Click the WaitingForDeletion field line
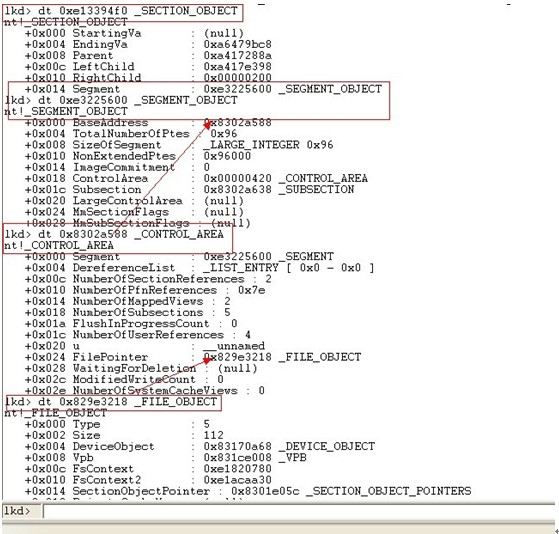Image resolution: width=559 pixels, height=534 pixels. pyautogui.click(x=141, y=368)
